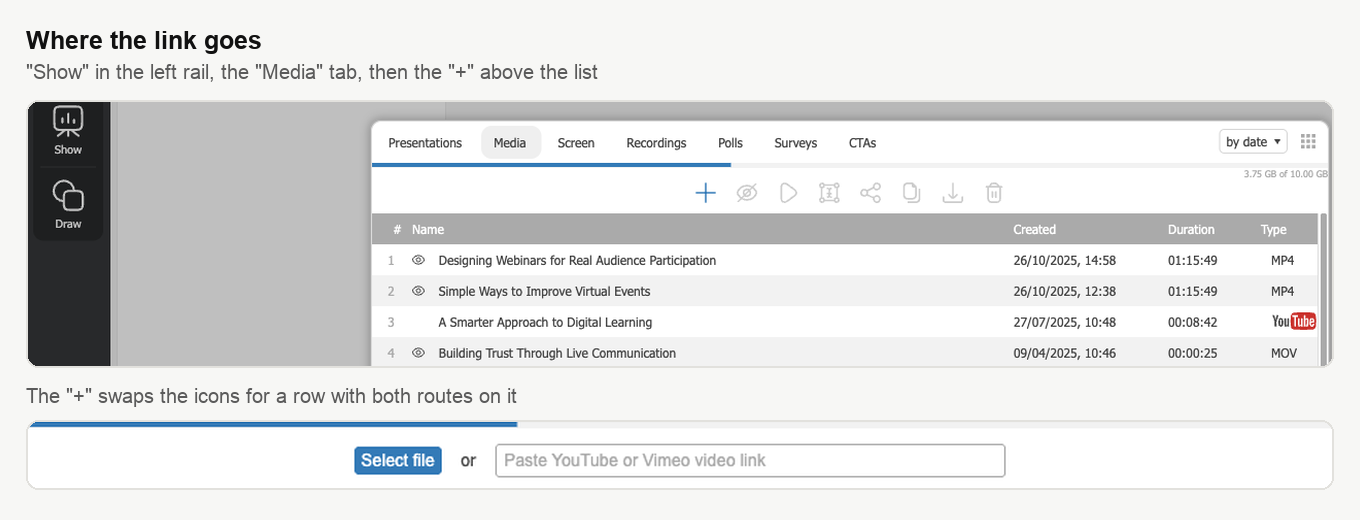This screenshot has height=520, width=1360.
Task: Click the MOV type cell
Action: point(1283,353)
